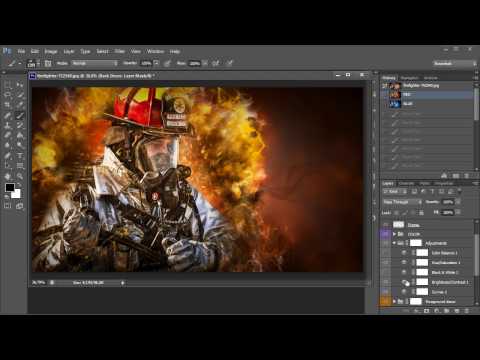Click the Quick Mask mode icon
The width and height of the screenshot is (480, 360).
[x=7, y=206]
